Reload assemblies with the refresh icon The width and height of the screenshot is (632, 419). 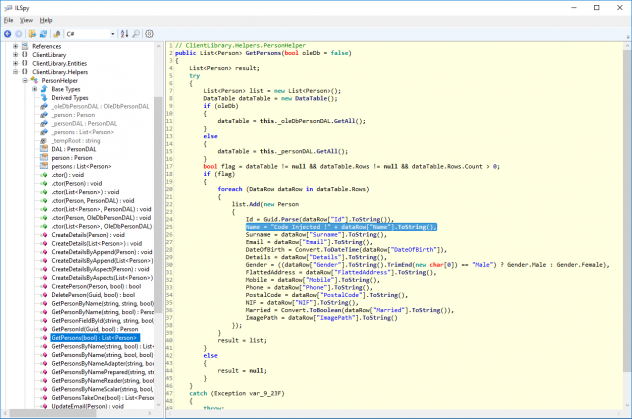pos(43,34)
